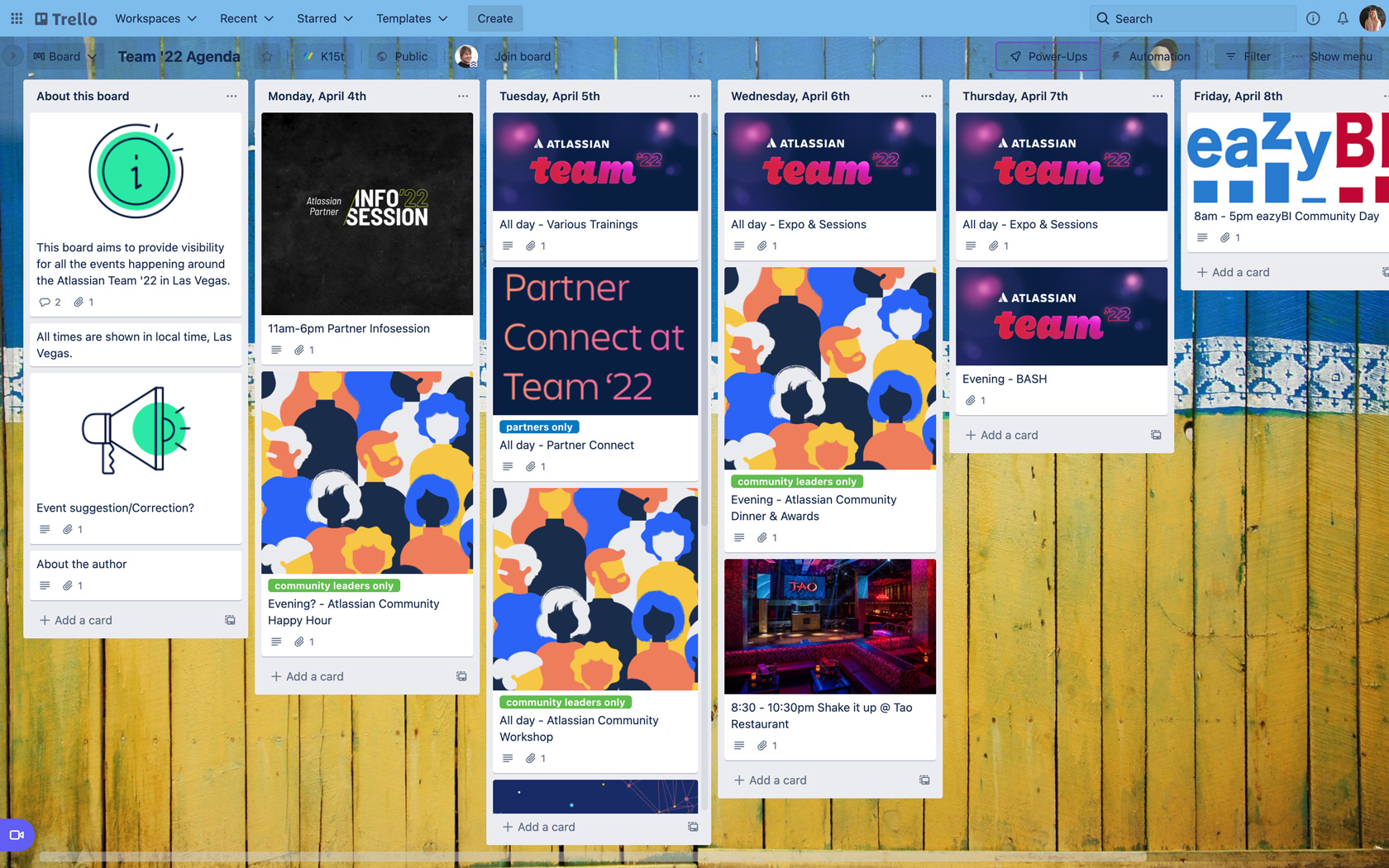The width and height of the screenshot is (1389, 868).
Task: Open the Filter cards option
Action: 1248,56
